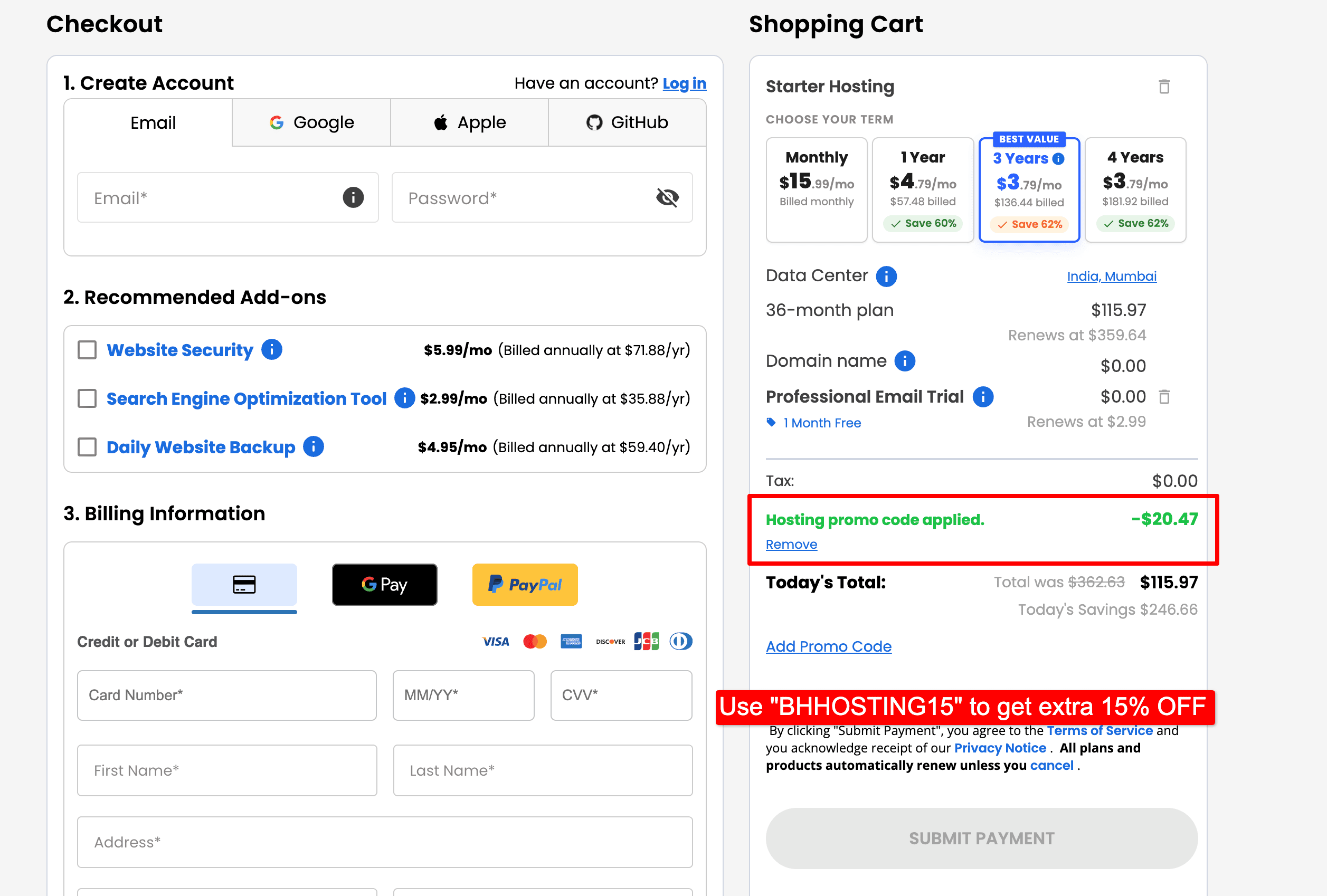The width and height of the screenshot is (1327, 896).
Task: Focus the Card Number field
Action: [x=226, y=695]
